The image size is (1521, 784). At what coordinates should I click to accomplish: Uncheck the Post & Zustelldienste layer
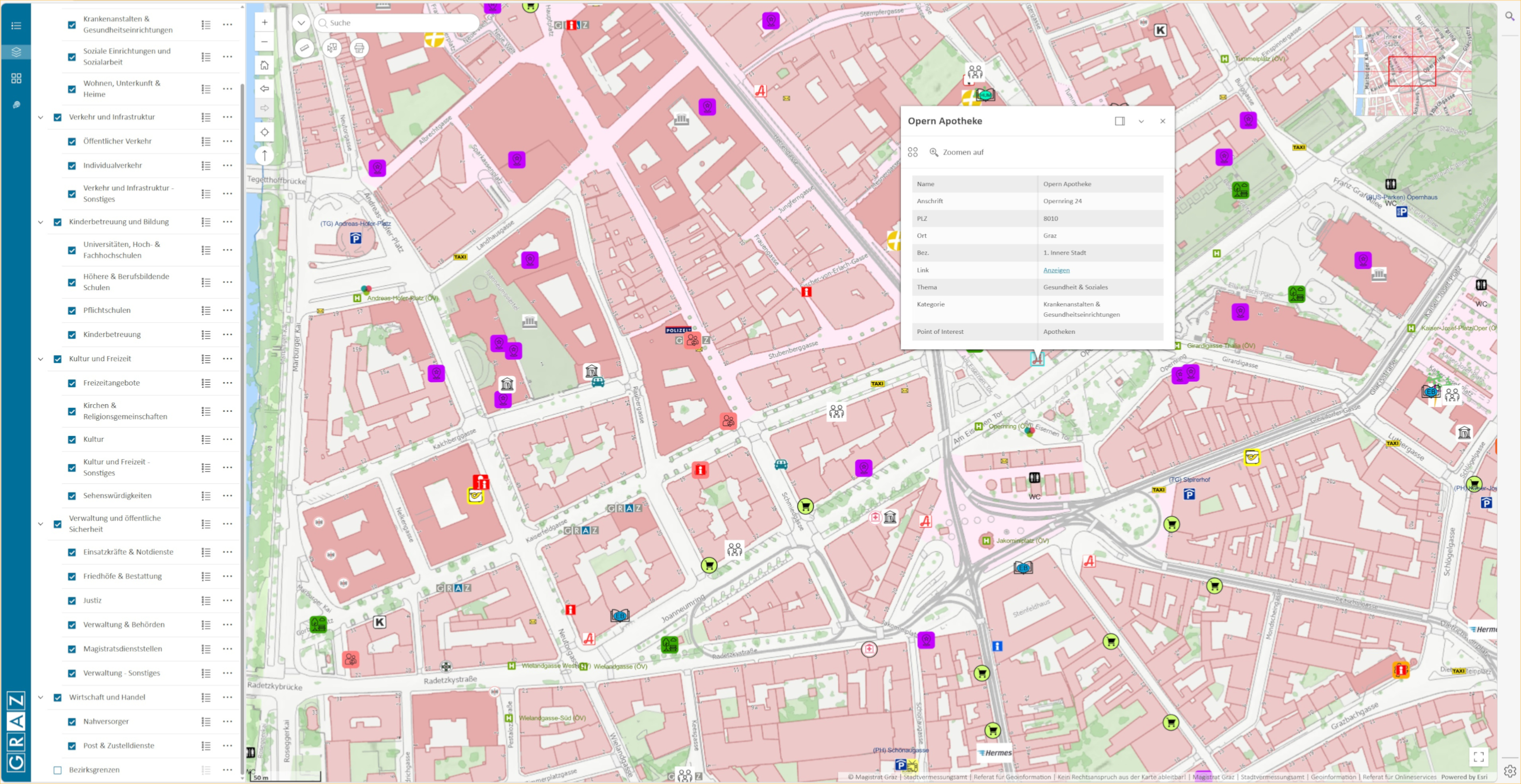click(72, 746)
